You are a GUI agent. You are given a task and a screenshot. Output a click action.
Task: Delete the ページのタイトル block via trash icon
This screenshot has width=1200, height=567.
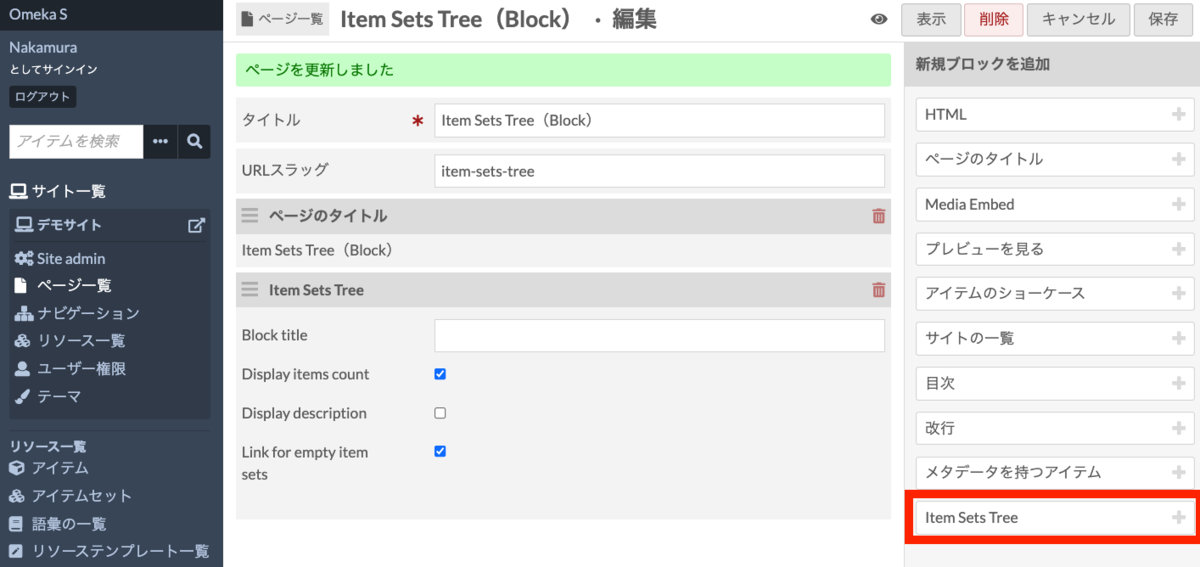(x=878, y=216)
